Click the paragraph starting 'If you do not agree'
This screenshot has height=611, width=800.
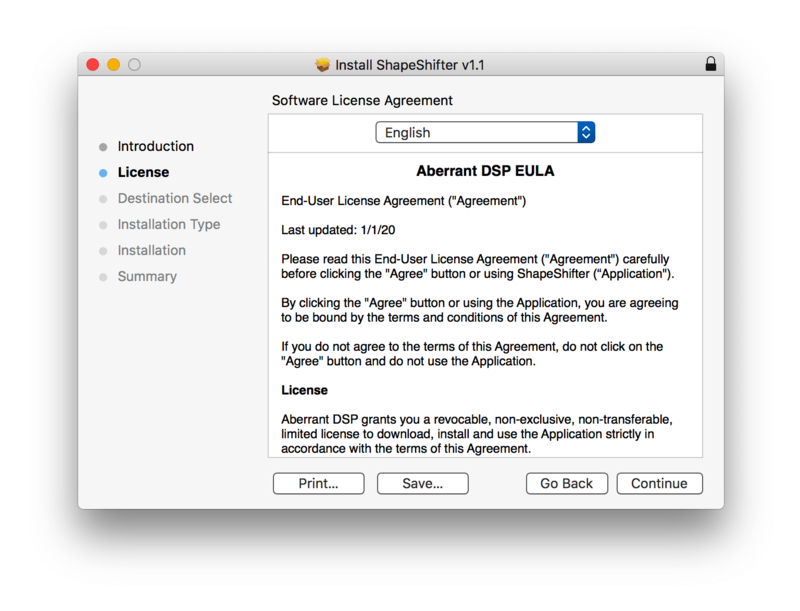[472, 354]
